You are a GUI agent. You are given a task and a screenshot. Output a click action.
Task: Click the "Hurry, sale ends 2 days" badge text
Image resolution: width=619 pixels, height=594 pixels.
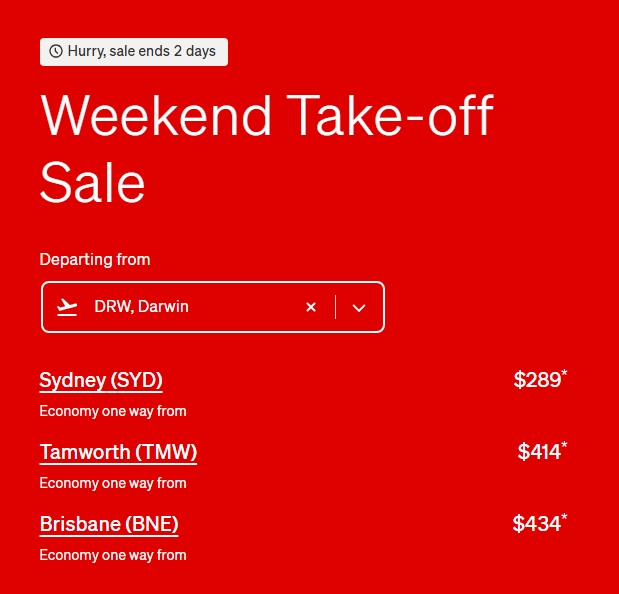(141, 51)
